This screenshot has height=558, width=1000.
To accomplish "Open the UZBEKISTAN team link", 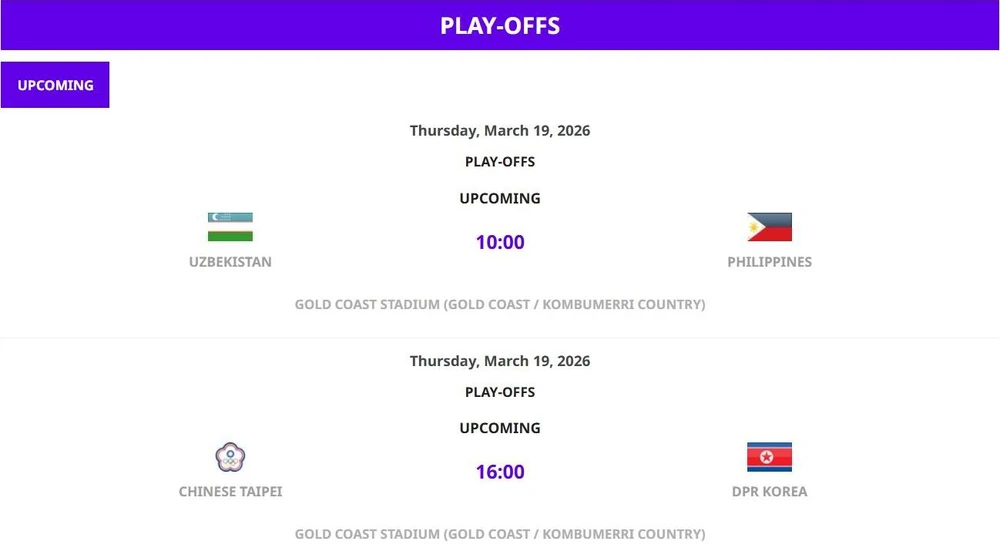I will pyautogui.click(x=230, y=262).
